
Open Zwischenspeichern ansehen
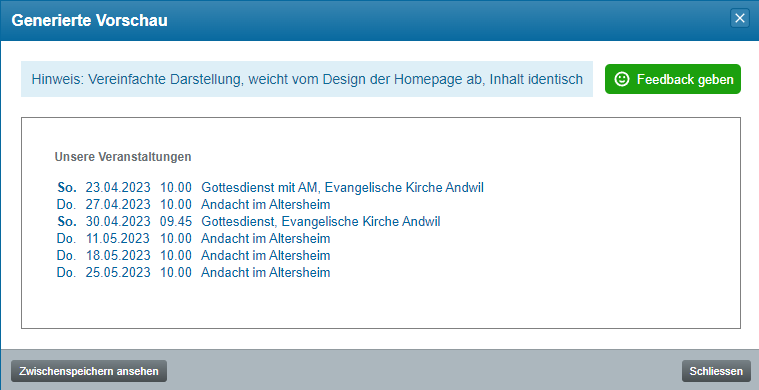[89, 371]
